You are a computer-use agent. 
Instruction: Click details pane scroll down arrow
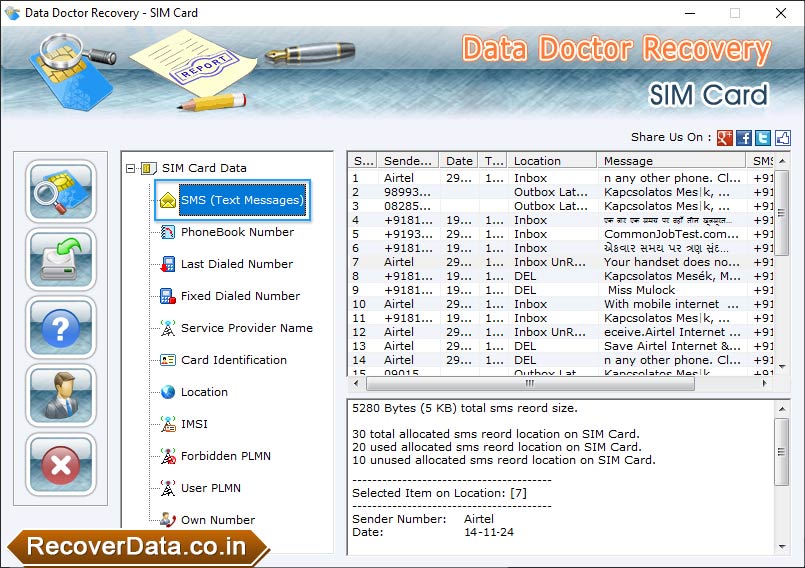(x=781, y=546)
